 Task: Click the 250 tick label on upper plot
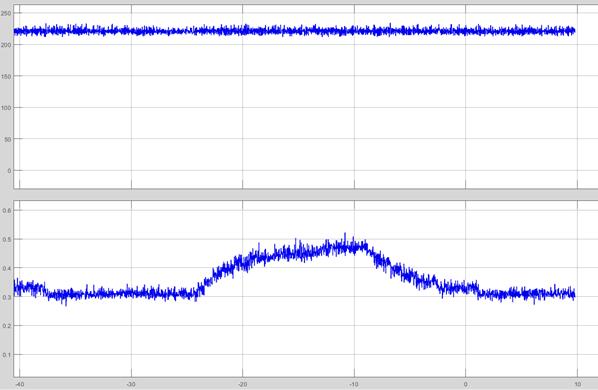tap(6, 13)
